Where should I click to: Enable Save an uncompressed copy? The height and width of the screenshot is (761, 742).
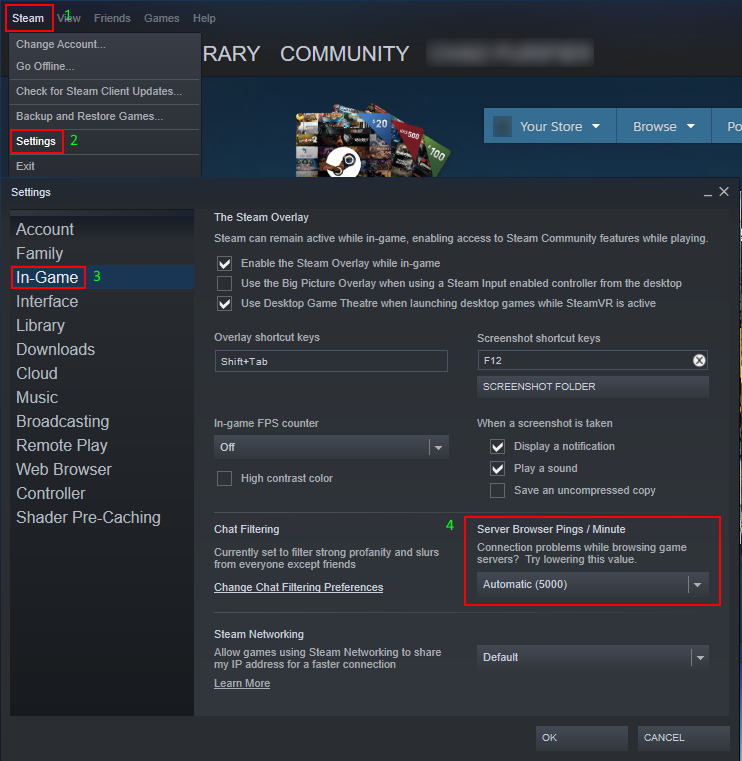coord(497,491)
